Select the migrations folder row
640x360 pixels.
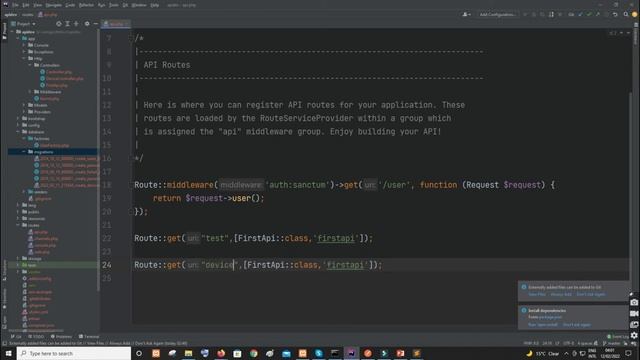[53, 152]
